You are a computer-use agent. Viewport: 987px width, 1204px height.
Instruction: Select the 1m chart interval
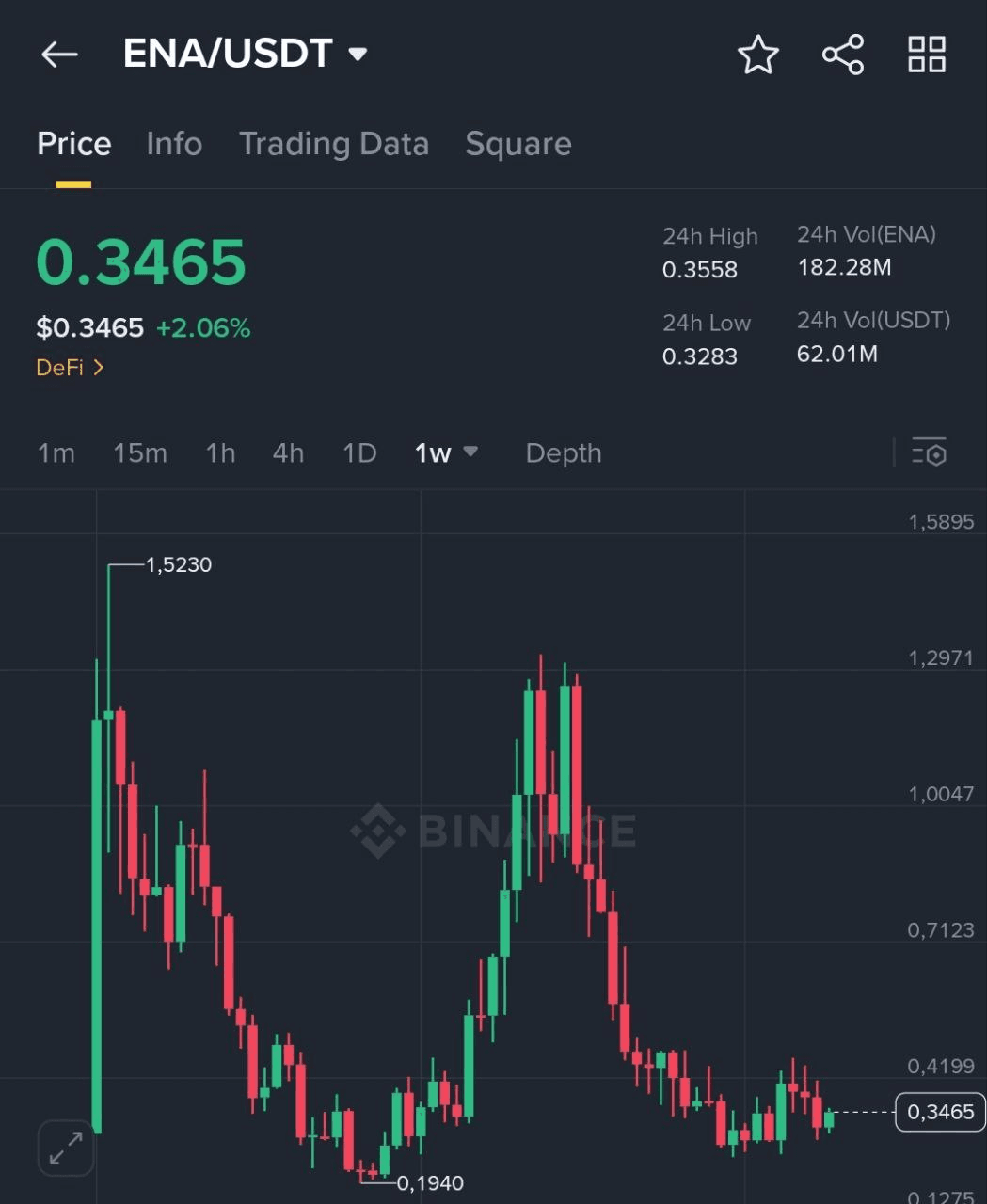point(56,453)
